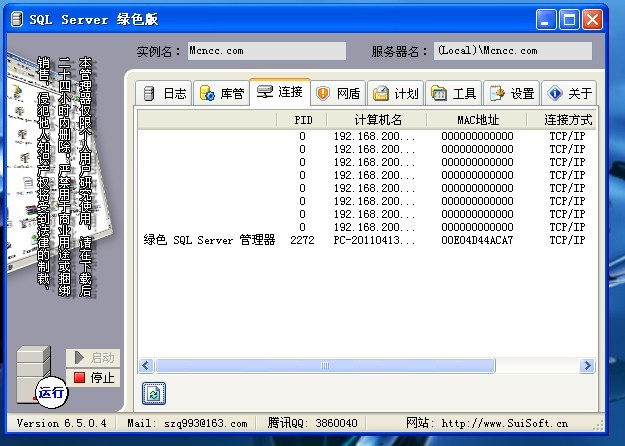Open the 工具 tools tab
This screenshot has width=625, height=446.
(x=453, y=93)
